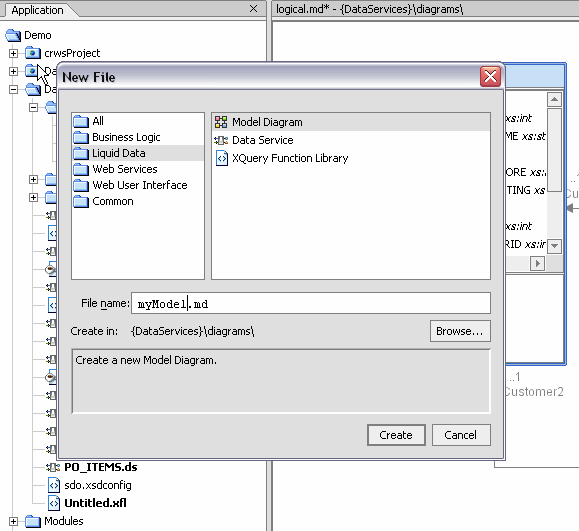Click the PO_ITEMS.ds file name

(x=100, y=467)
